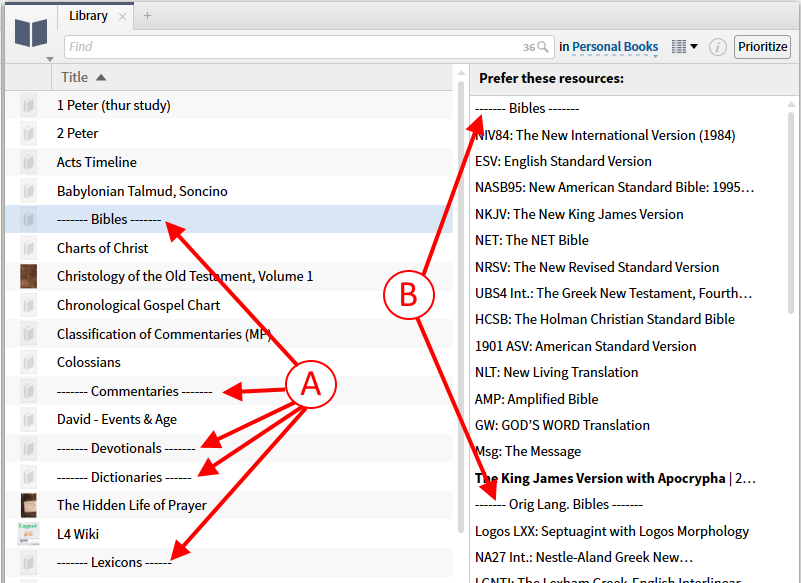Image resolution: width=801 pixels, height=583 pixels.
Task: Select ESV: English Standard Version entry
Action: click(563, 161)
